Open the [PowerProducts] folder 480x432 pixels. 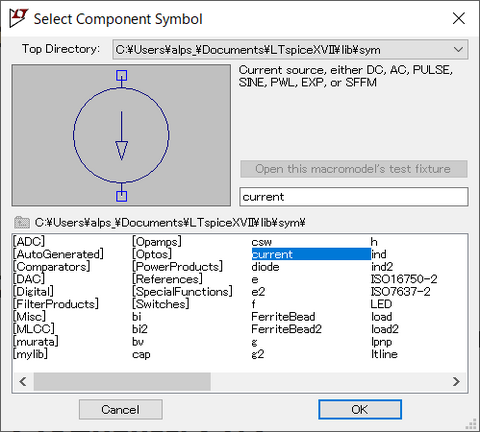[177, 267]
